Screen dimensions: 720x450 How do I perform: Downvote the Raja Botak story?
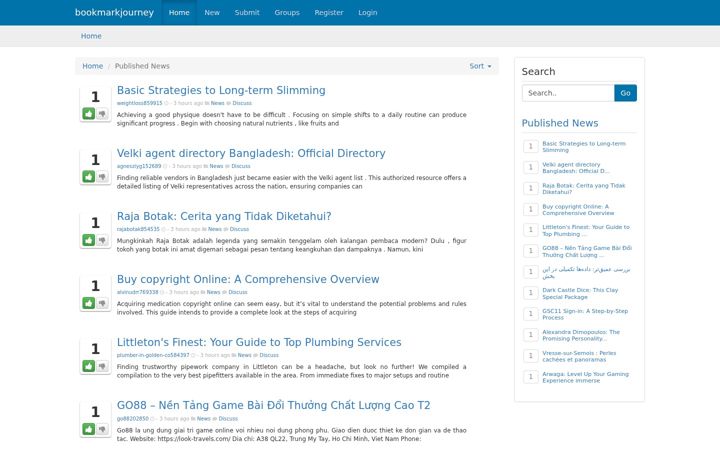click(x=102, y=240)
